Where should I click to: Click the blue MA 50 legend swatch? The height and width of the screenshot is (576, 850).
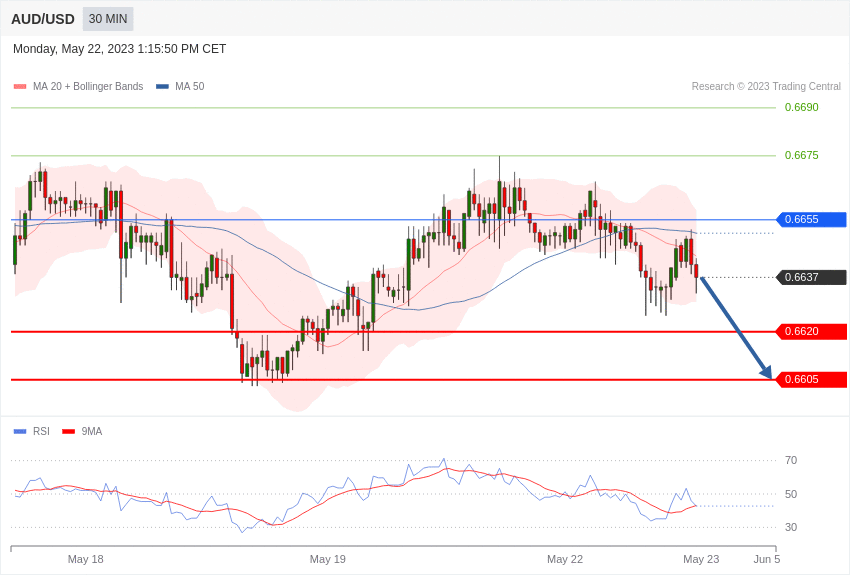coord(162,87)
